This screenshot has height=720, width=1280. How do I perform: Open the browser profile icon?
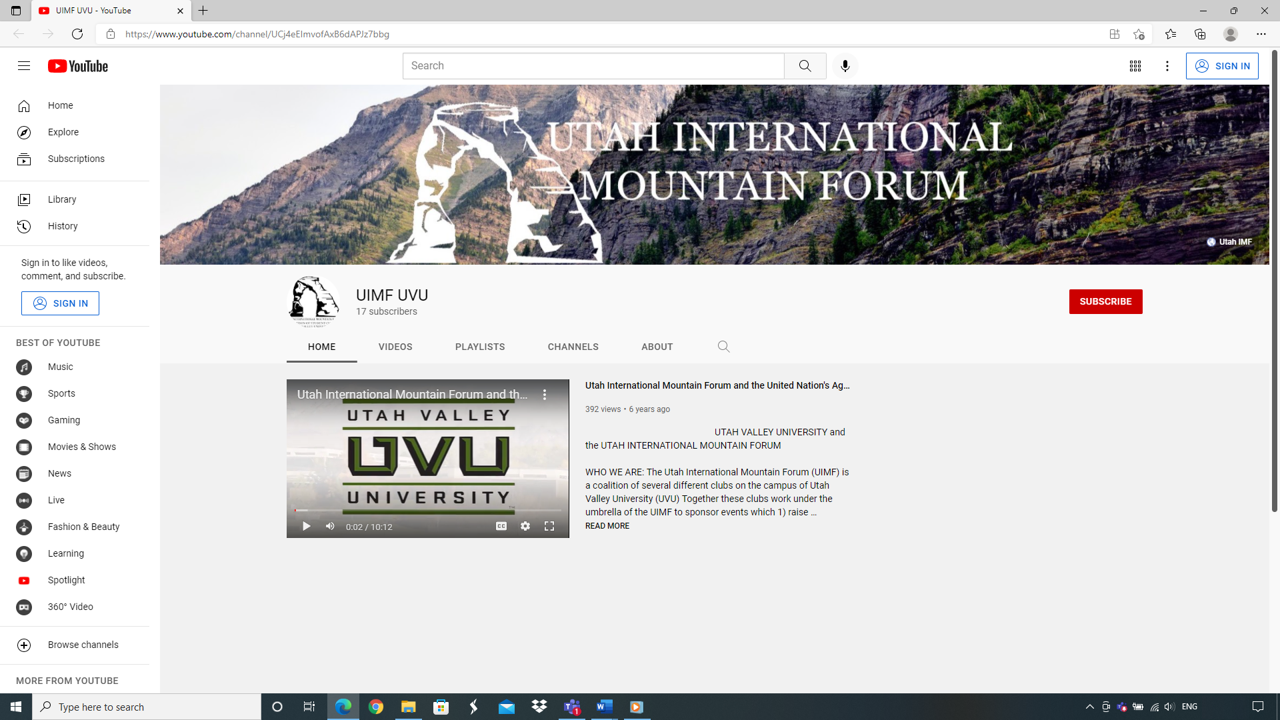pos(1231,34)
